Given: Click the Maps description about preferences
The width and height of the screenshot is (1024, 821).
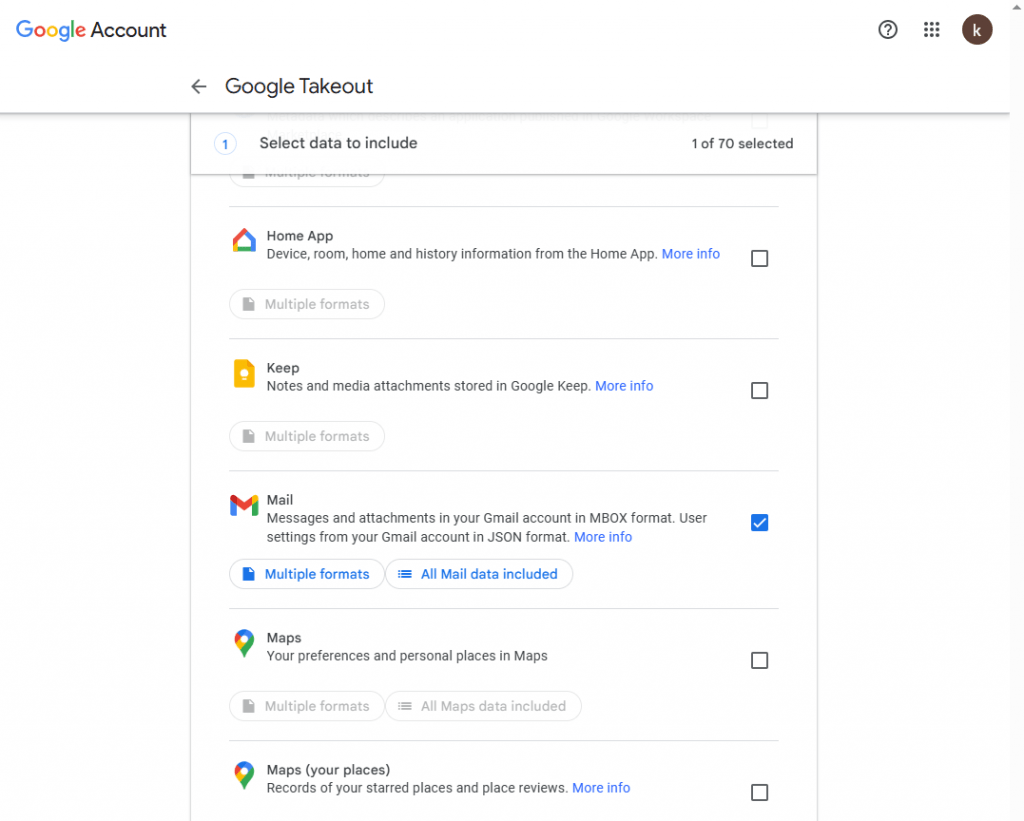Looking at the screenshot, I should 407,656.
